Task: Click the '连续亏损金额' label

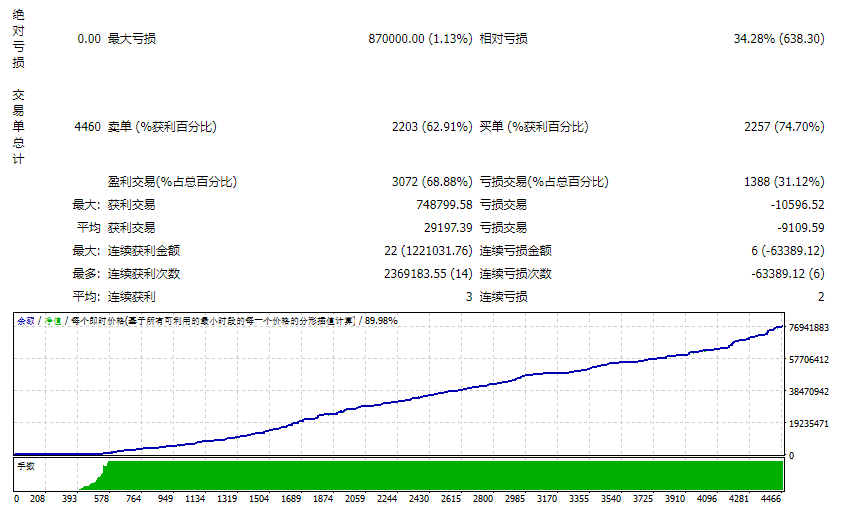Action: (x=515, y=251)
